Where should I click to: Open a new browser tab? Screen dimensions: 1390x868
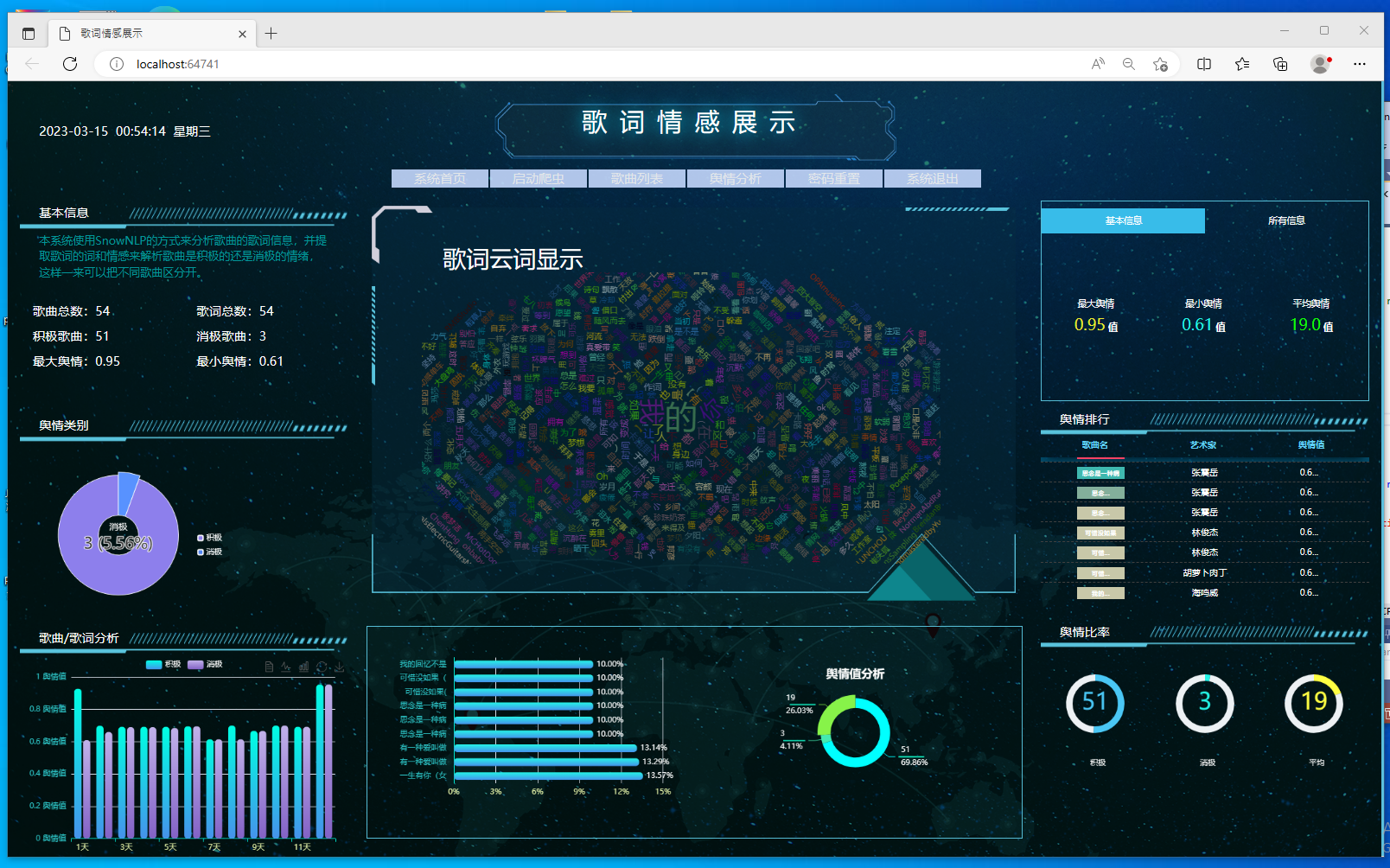[271, 34]
